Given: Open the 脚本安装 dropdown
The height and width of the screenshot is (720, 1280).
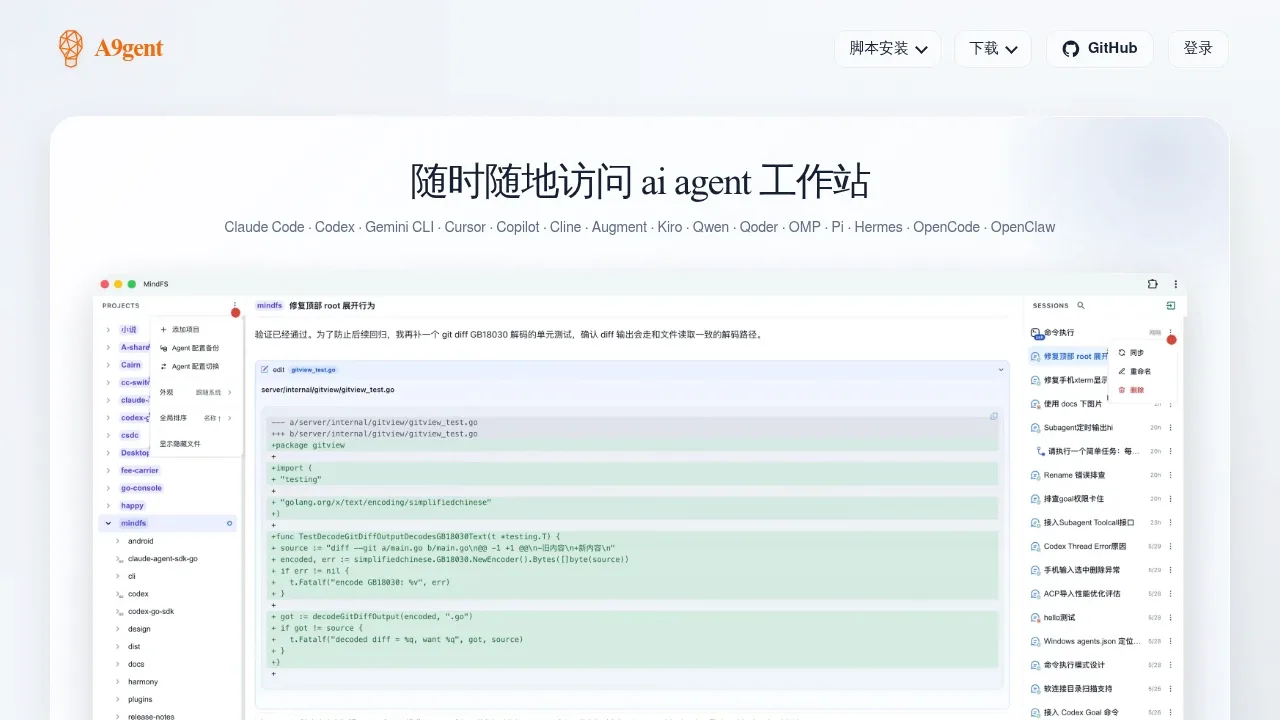Looking at the screenshot, I should pos(888,48).
